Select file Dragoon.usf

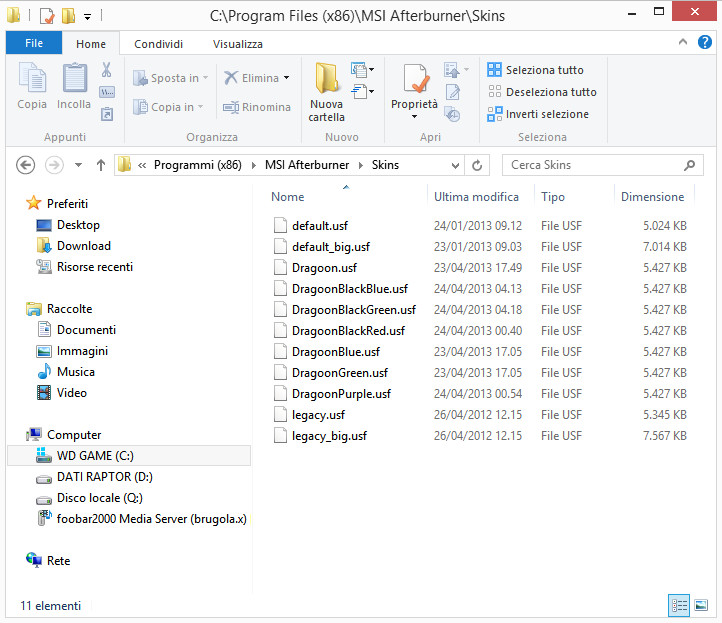pyautogui.click(x=324, y=268)
